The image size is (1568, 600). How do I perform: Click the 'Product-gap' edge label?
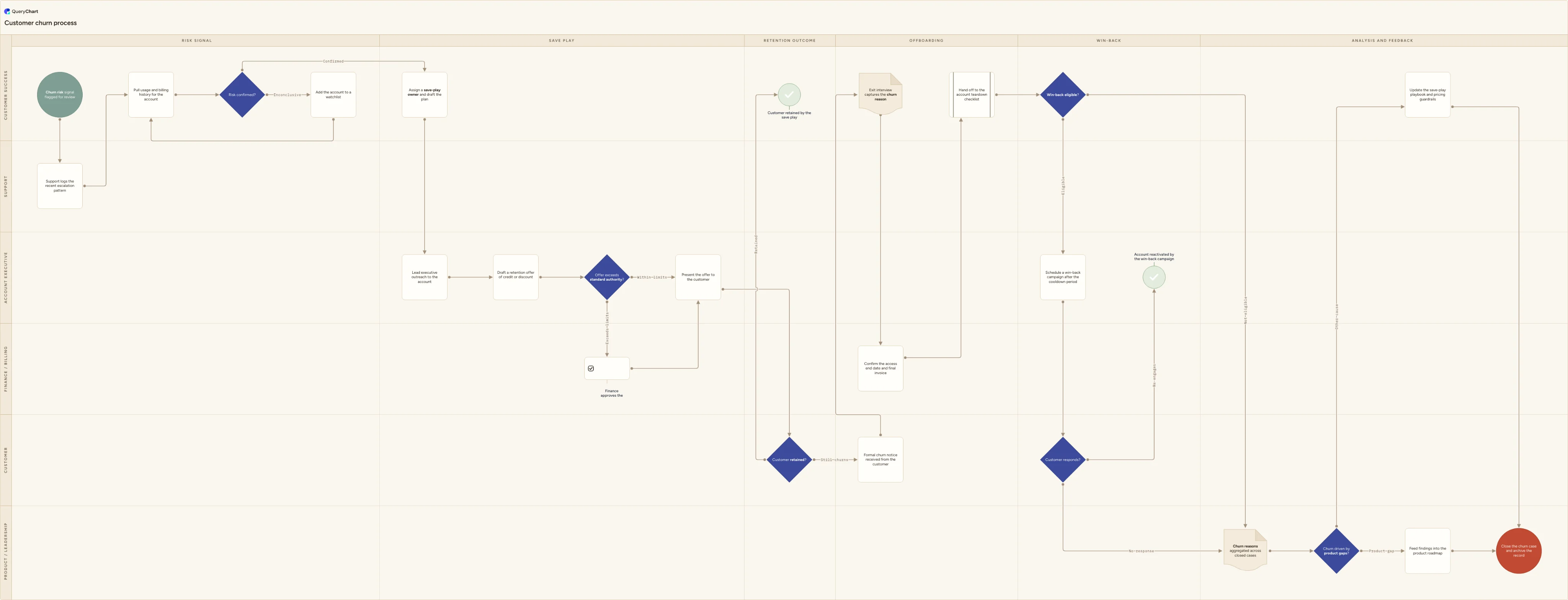(1381, 551)
